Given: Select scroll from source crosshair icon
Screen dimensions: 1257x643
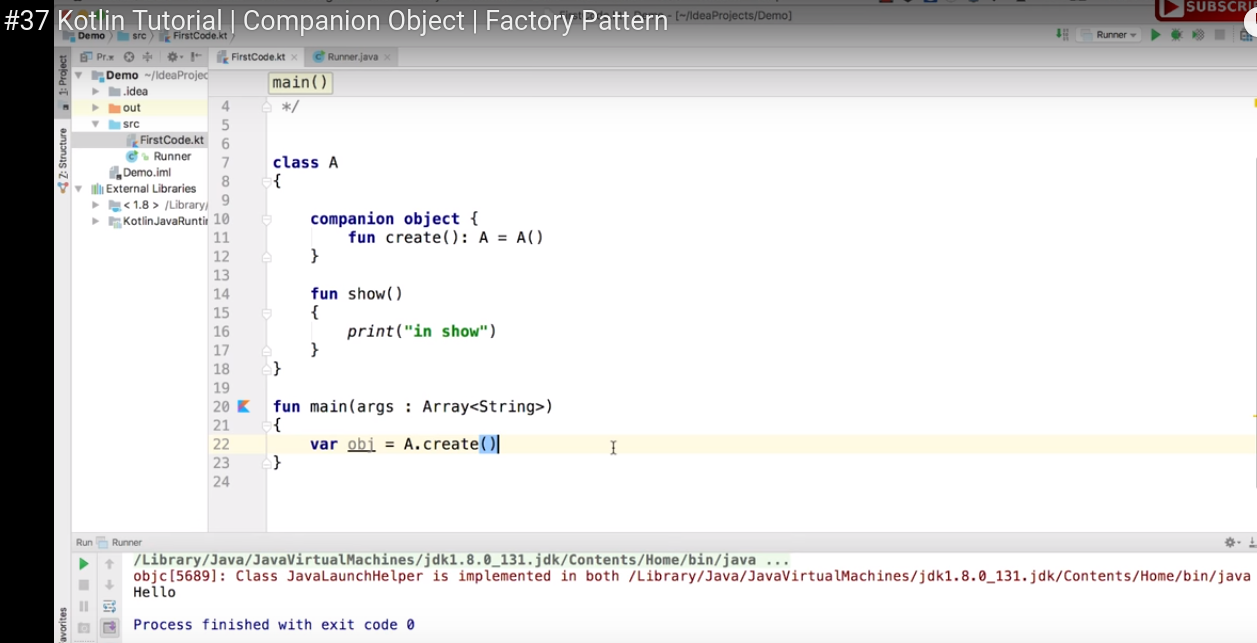Looking at the screenshot, I should click(148, 56).
